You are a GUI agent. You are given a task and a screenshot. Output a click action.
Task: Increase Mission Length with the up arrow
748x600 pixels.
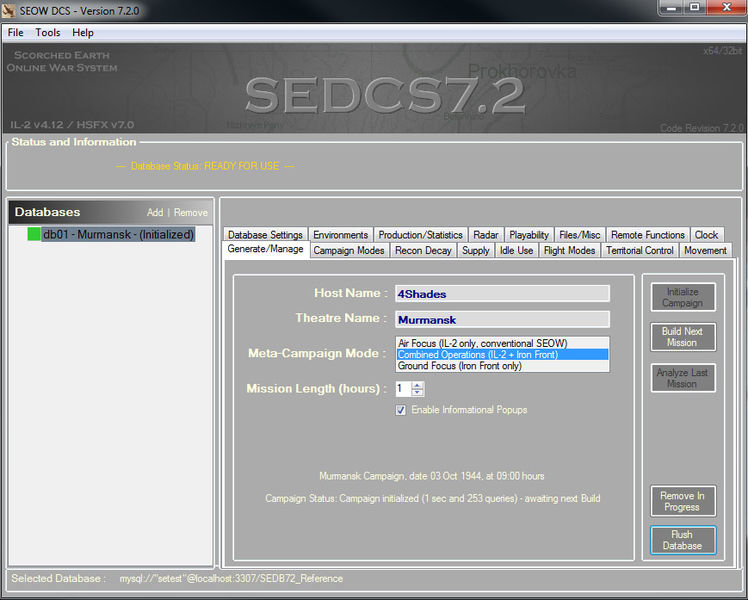418,384
